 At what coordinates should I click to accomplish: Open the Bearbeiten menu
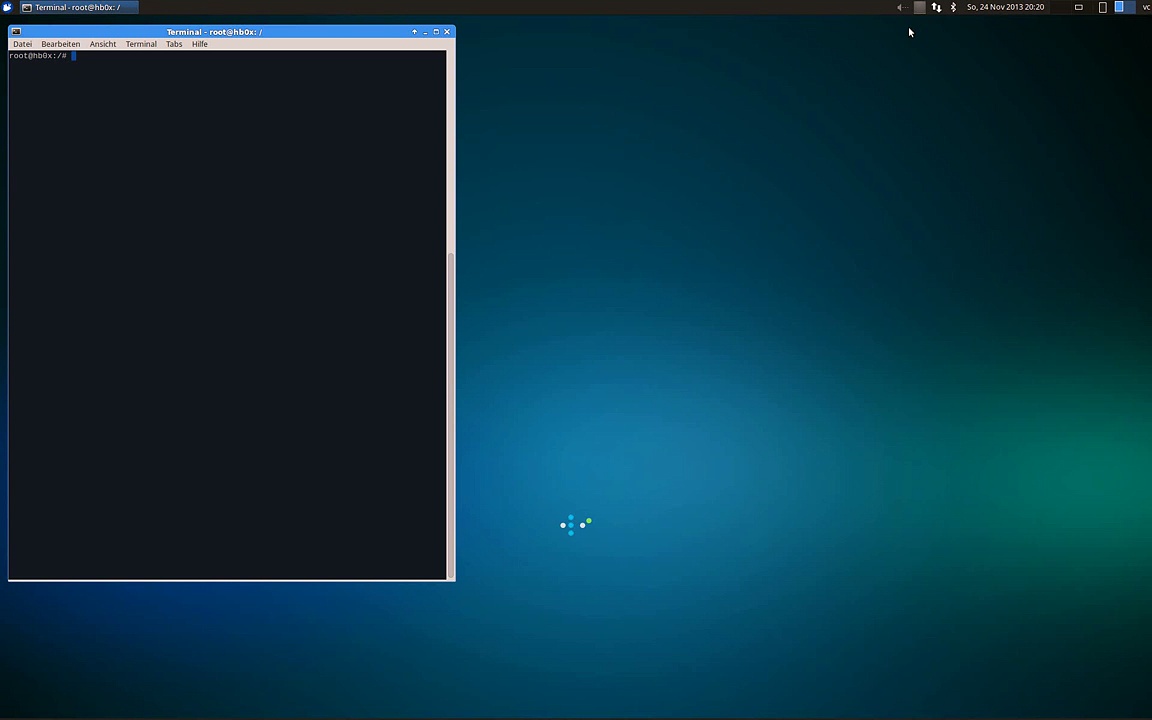60,44
